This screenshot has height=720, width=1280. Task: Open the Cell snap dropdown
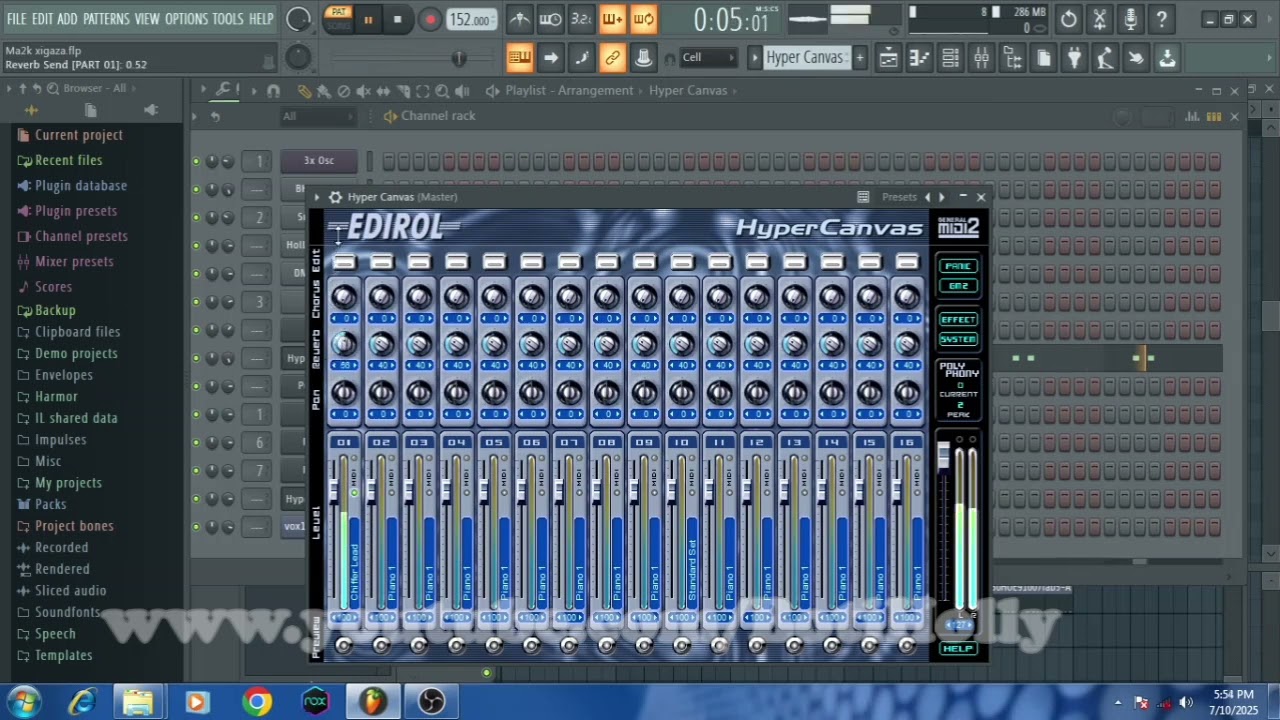point(708,58)
